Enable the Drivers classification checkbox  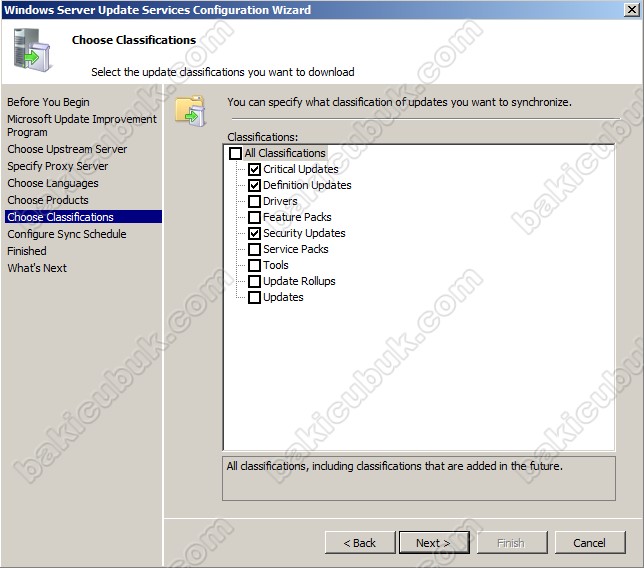(254, 201)
